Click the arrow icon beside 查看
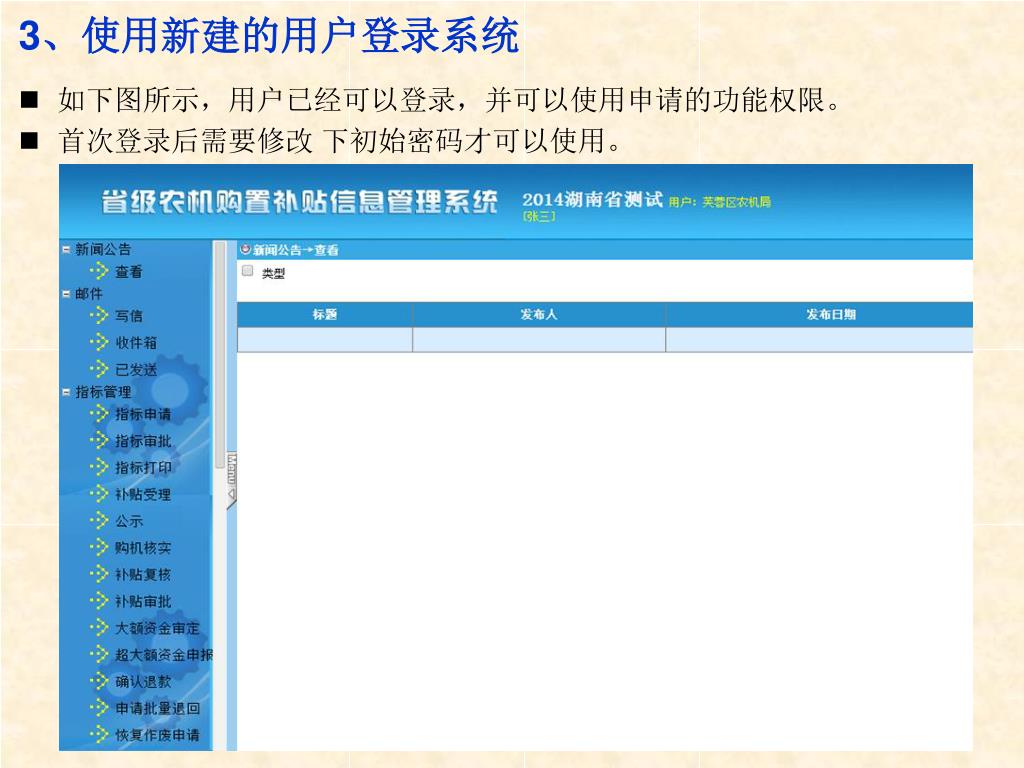 point(99,271)
